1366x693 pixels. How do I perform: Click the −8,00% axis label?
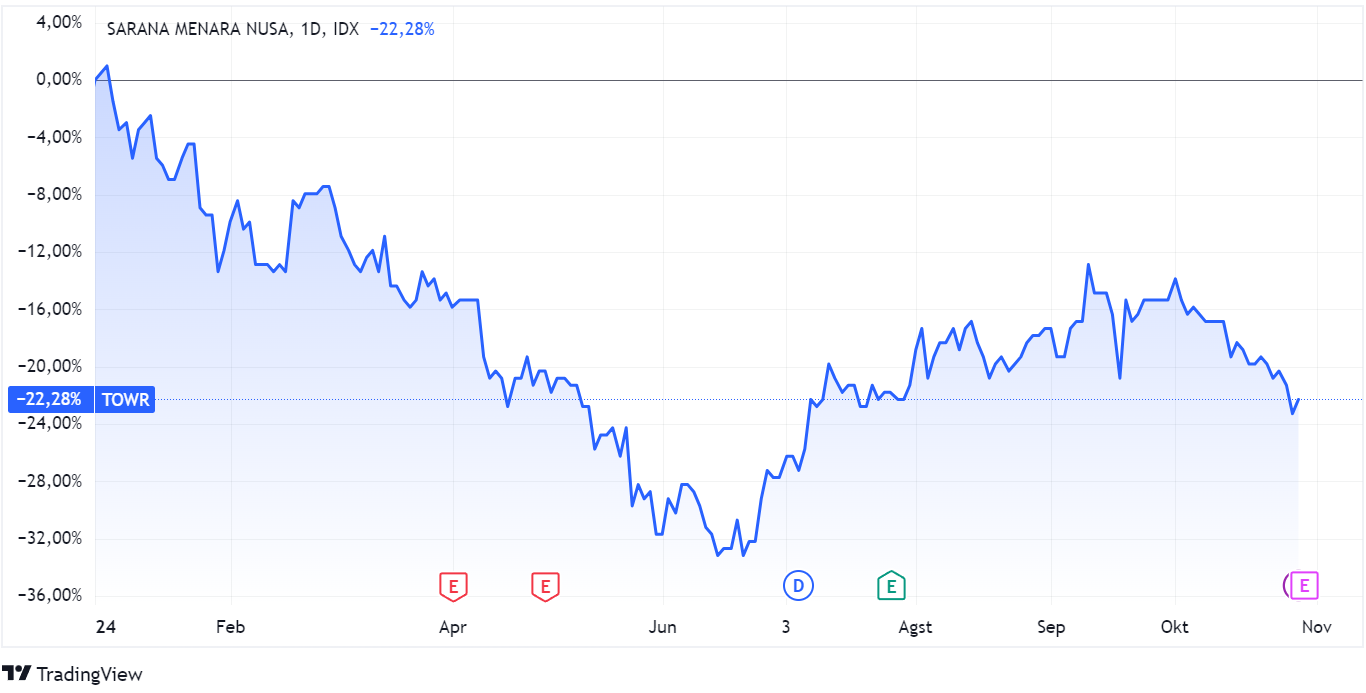point(54,193)
